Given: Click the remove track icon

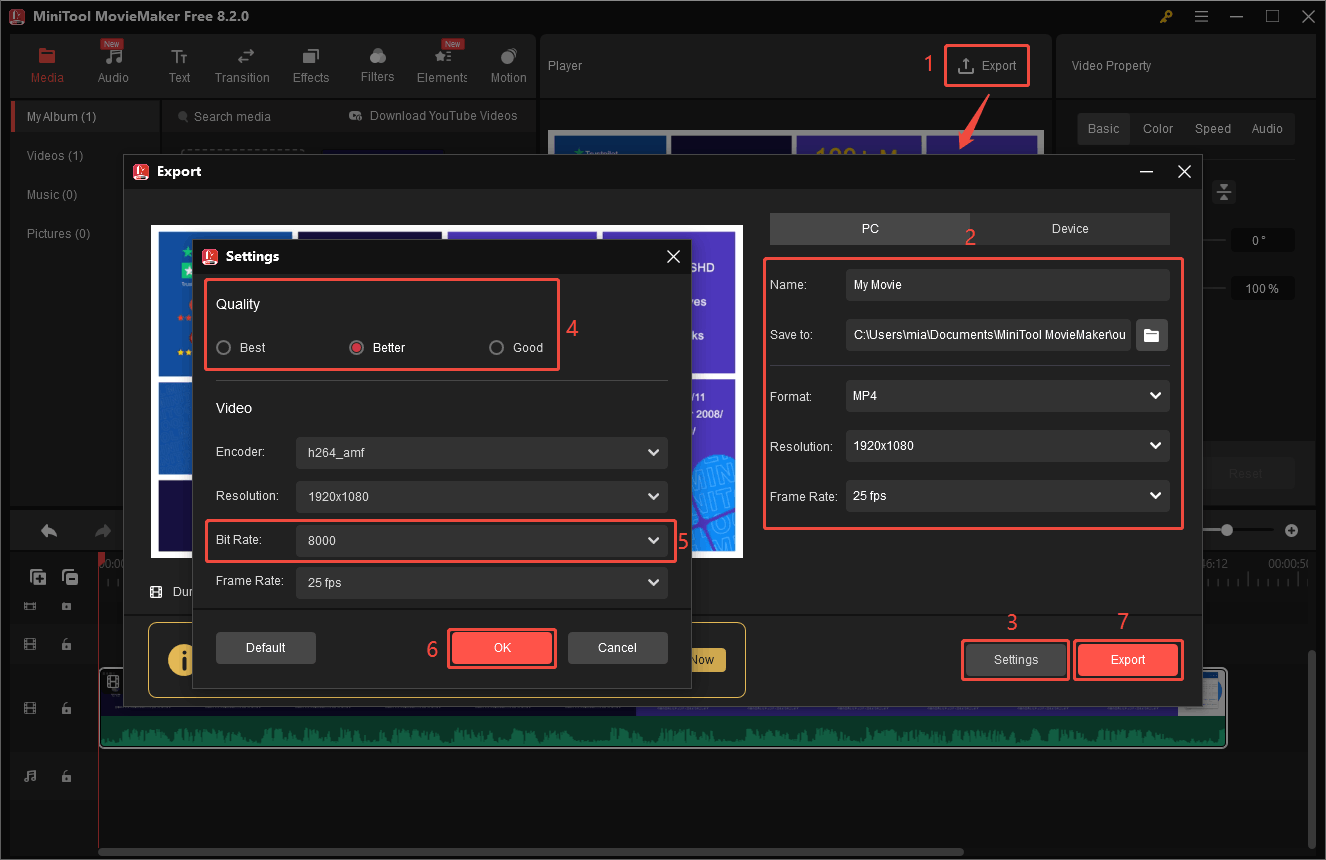Looking at the screenshot, I should (70, 577).
